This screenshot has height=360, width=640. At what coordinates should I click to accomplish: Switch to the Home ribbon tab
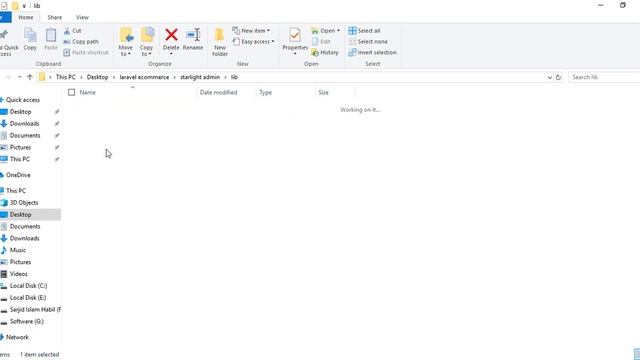pos(26,18)
